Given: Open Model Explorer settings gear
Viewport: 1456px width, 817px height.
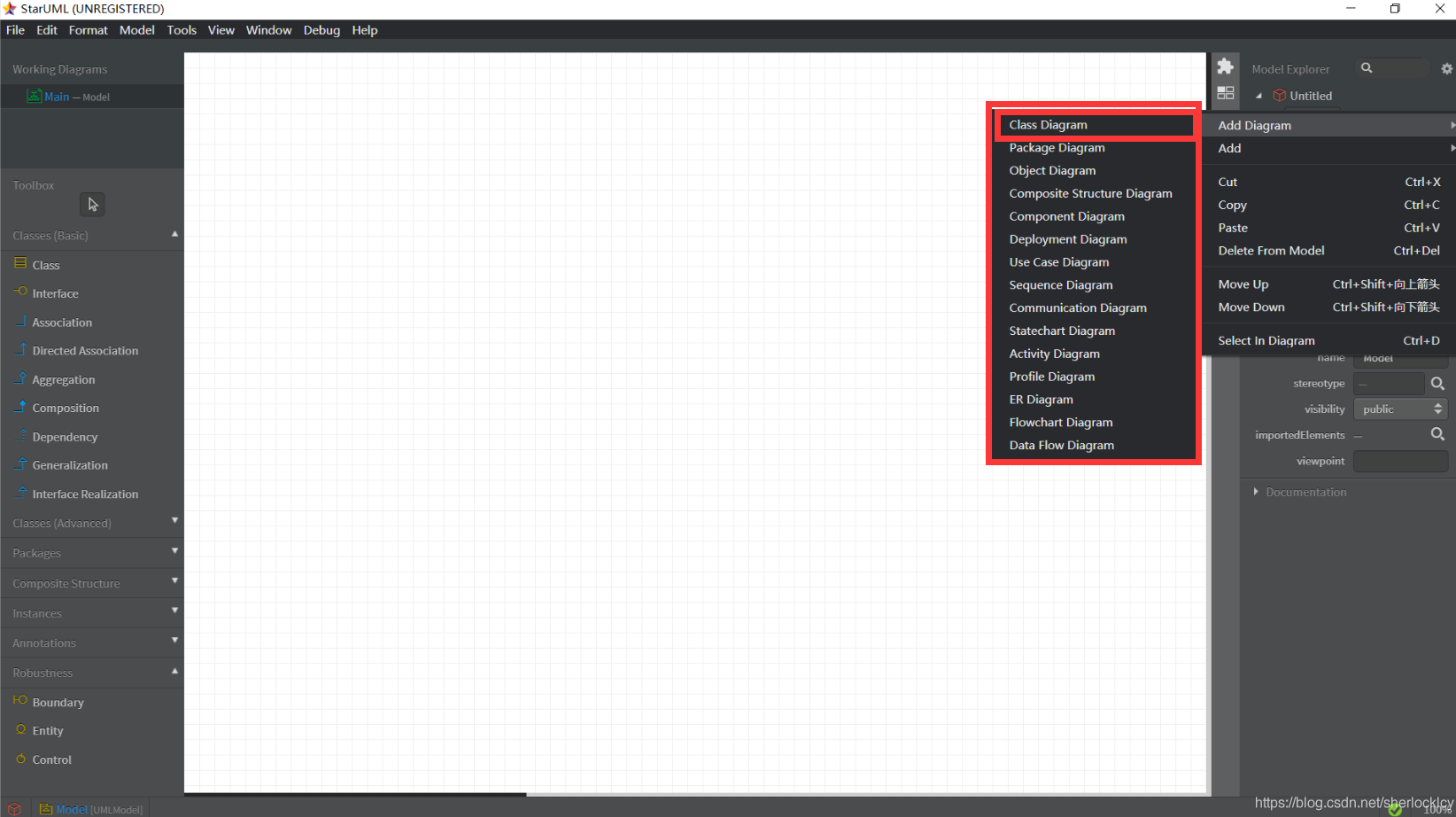Looking at the screenshot, I should coord(1446,68).
